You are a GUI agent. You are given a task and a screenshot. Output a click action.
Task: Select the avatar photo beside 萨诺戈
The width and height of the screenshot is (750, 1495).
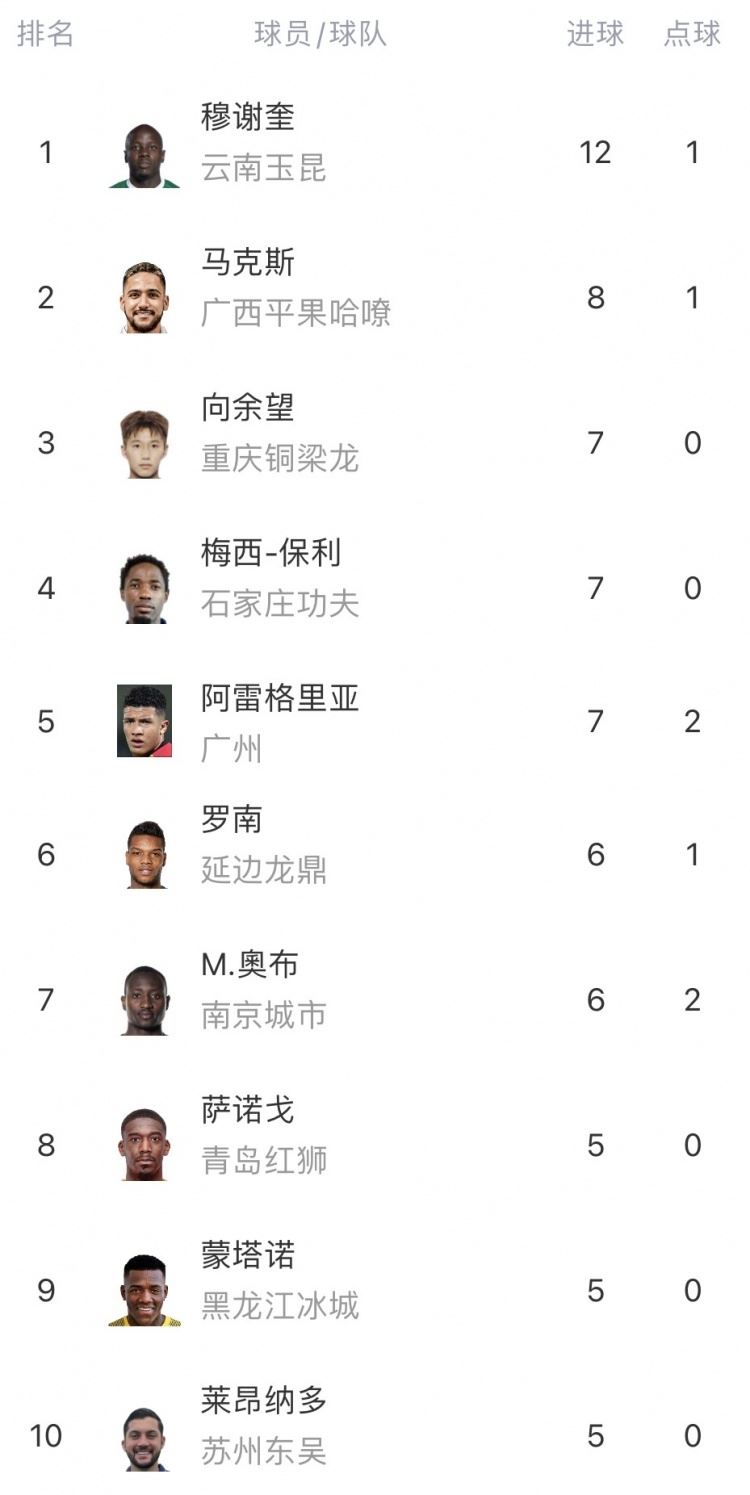(144, 1145)
